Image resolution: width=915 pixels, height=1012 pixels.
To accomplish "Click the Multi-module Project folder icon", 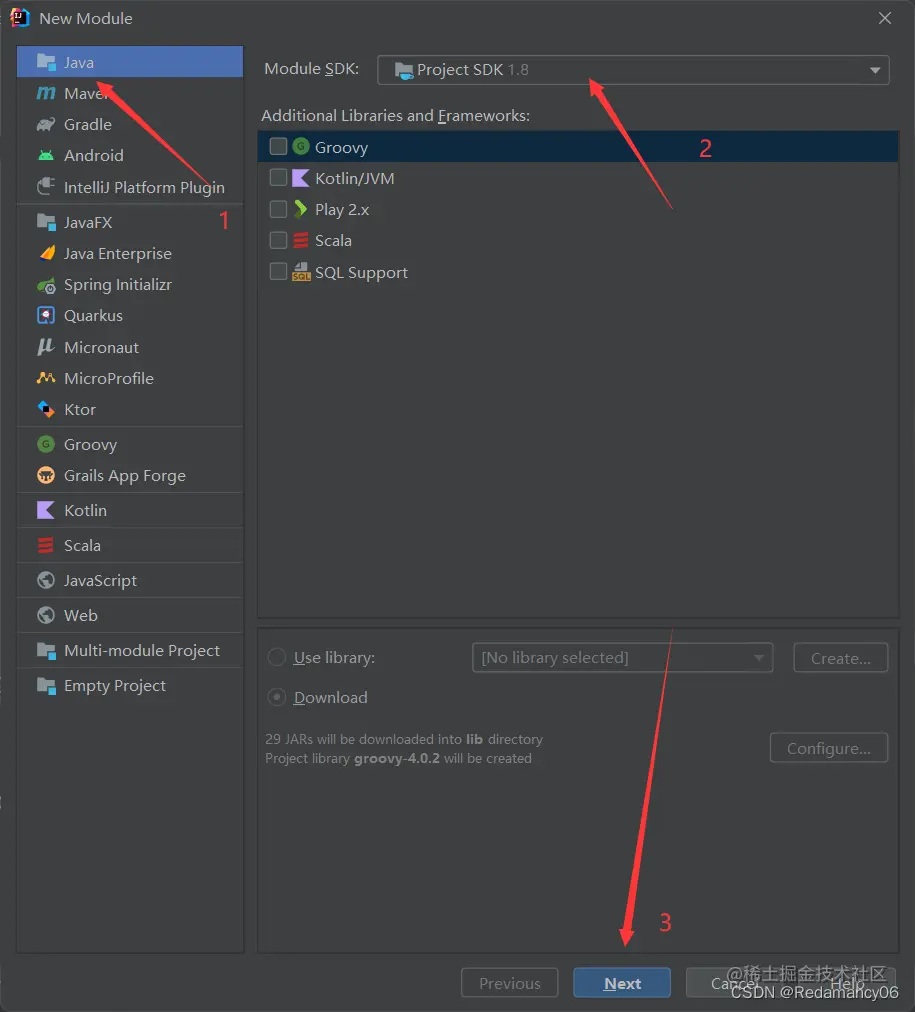I will (46, 651).
